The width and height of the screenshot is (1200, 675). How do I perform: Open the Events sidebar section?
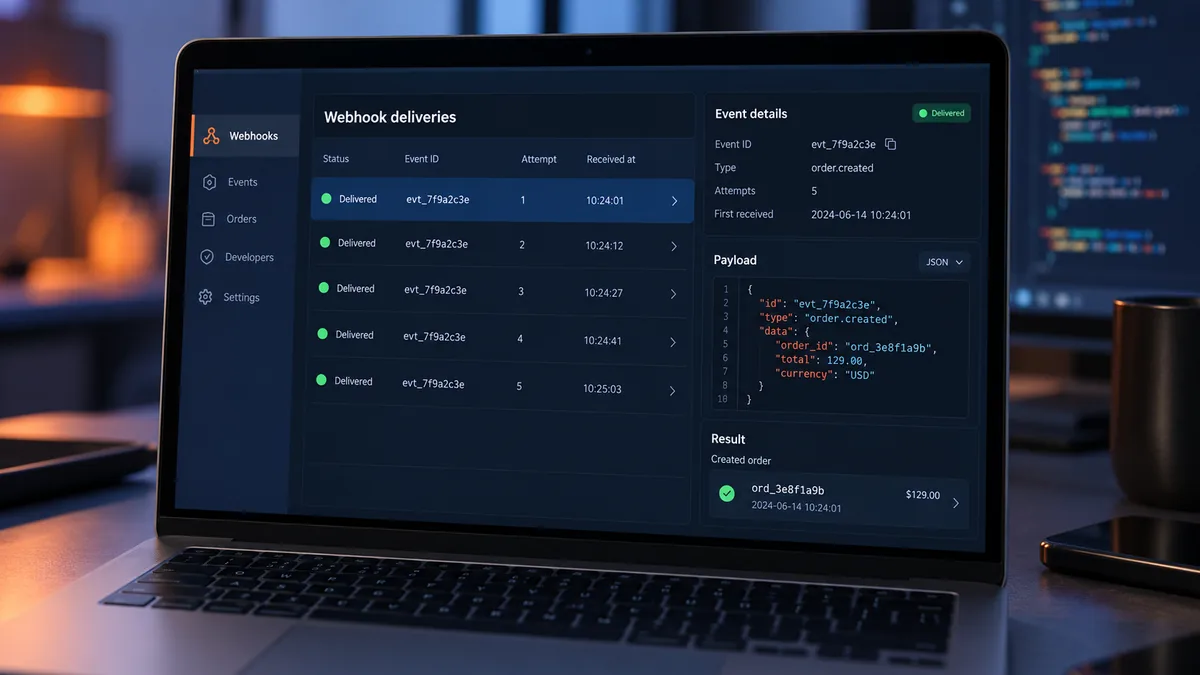click(242, 182)
